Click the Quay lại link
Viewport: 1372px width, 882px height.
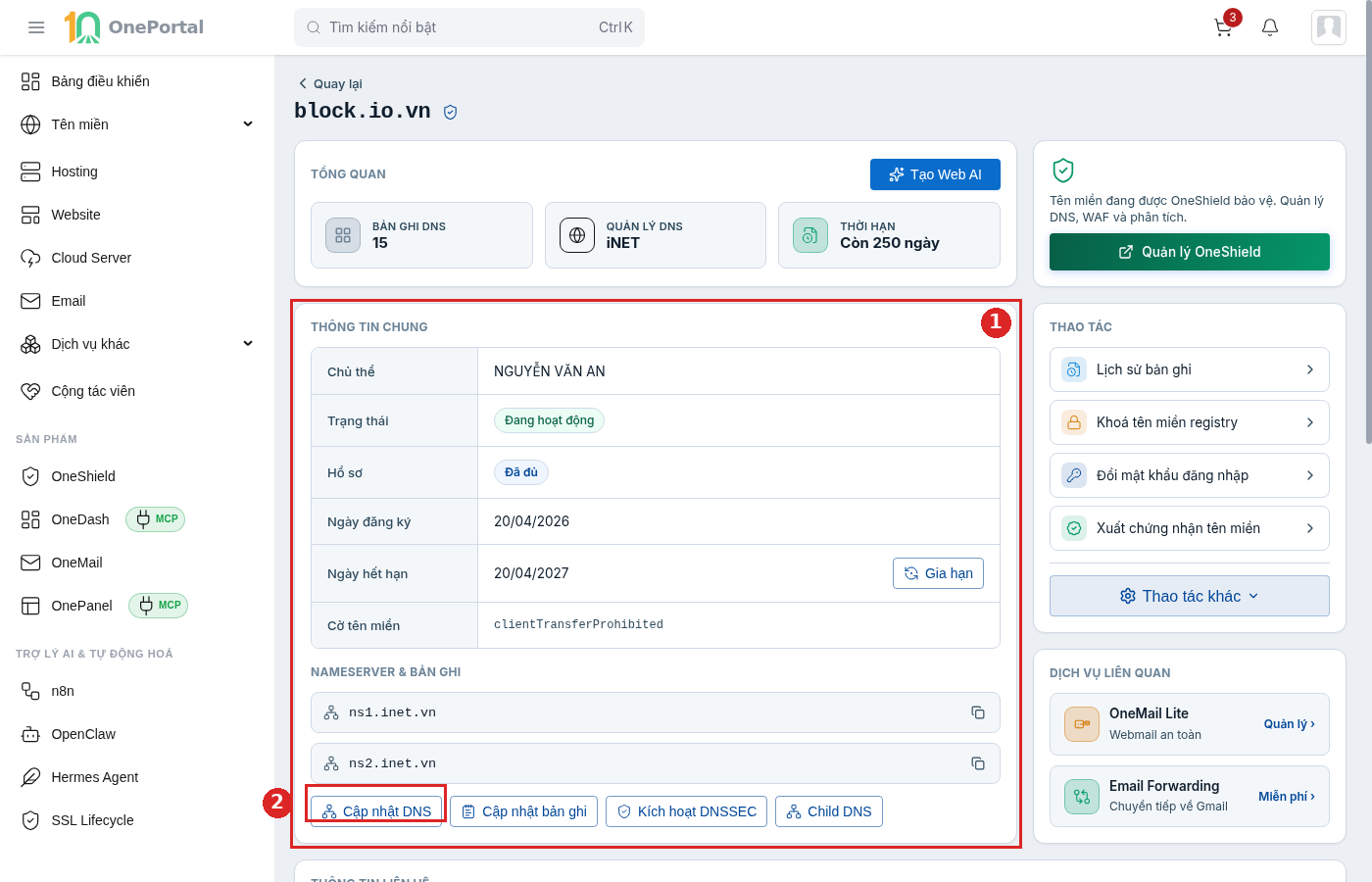[x=330, y=83]
